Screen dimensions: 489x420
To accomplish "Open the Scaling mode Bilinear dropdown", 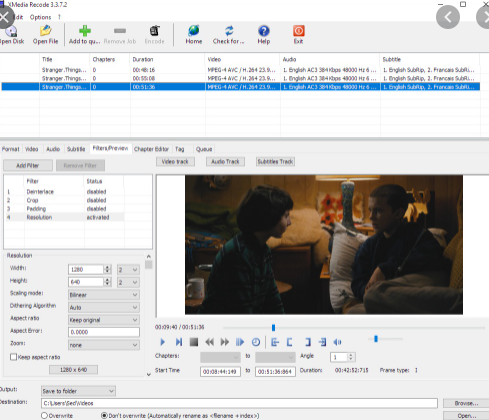I will (x=104, y=295).
